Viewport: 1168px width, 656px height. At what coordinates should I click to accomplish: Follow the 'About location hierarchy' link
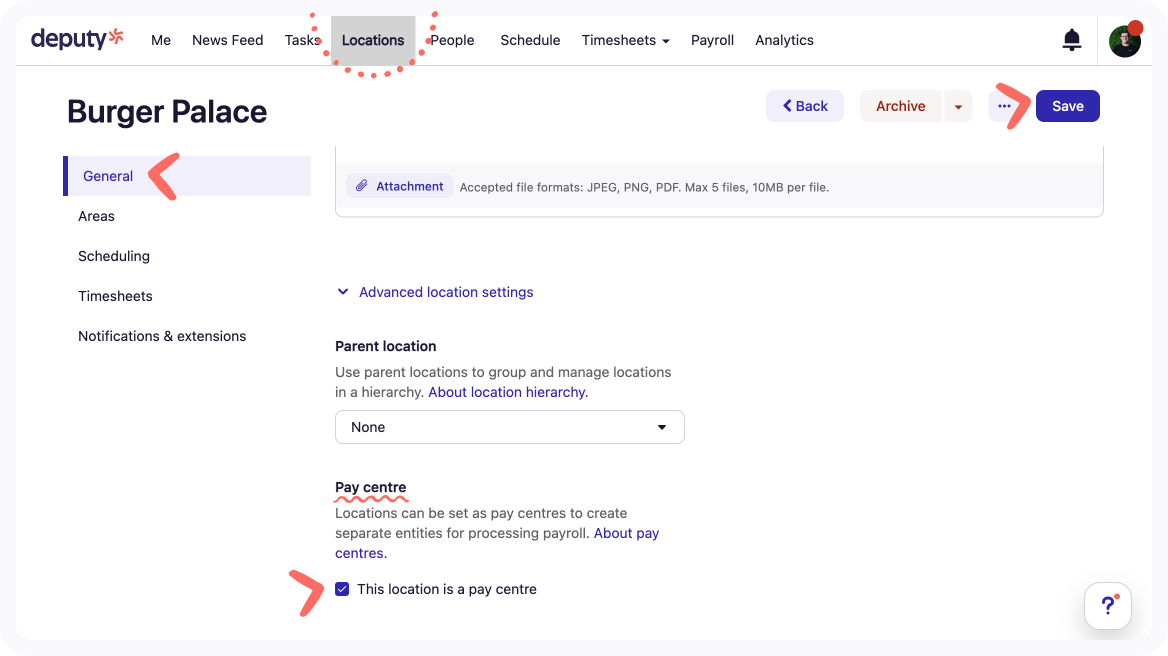pos(508,392)
